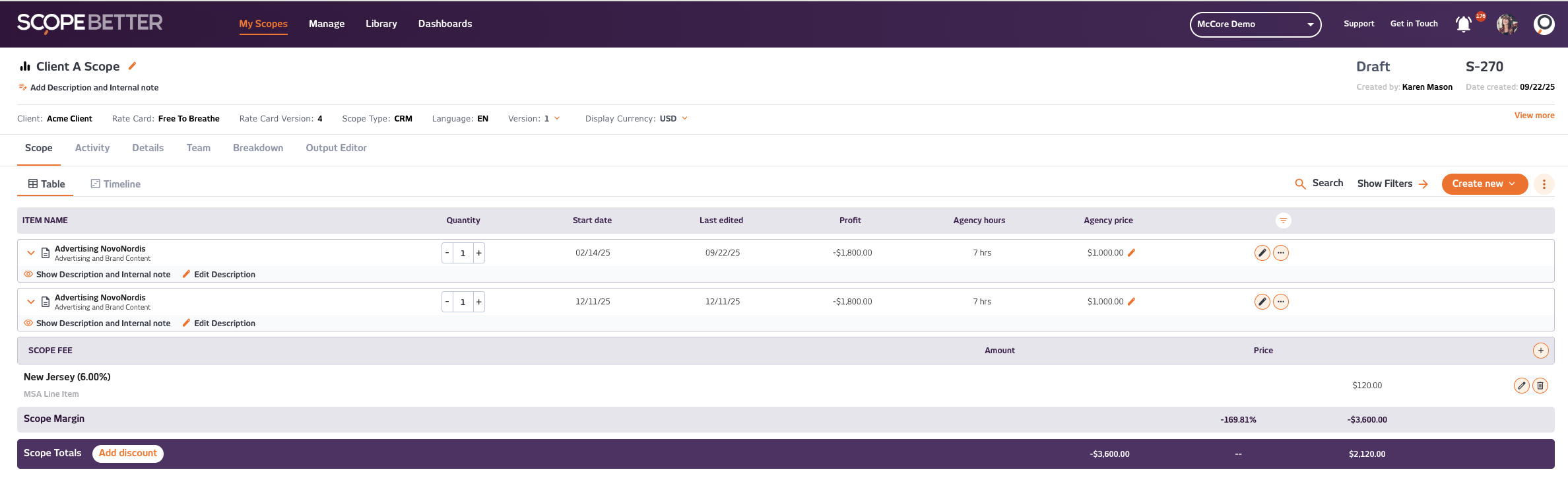The width and height of the screenshot is (1568, 482).
Task: Edit the New Jersey fee with pencil icon
Action: [1521, 386]
